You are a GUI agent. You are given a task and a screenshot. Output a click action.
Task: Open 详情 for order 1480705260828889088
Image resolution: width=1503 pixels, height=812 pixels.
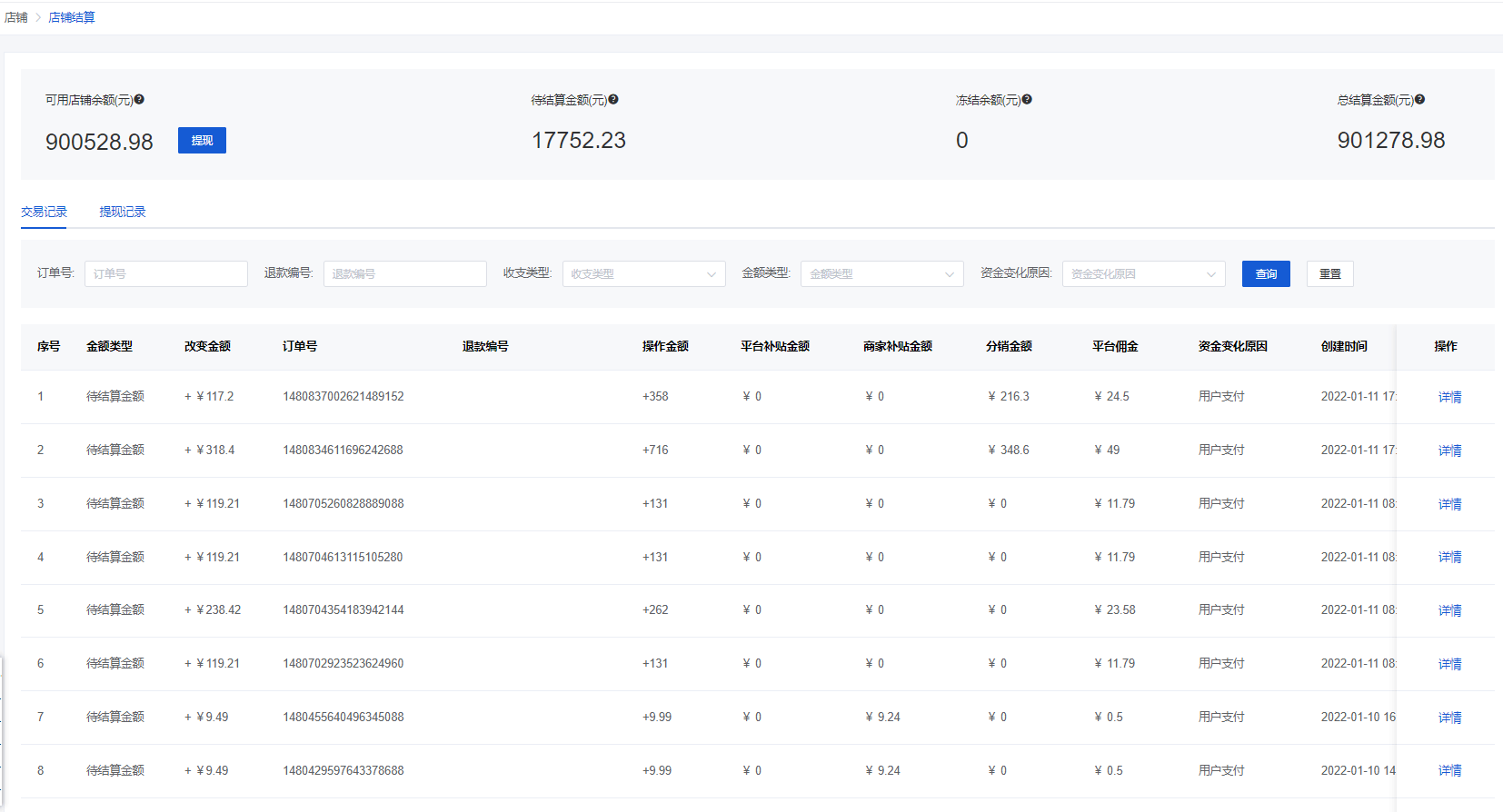[1450, 504]
